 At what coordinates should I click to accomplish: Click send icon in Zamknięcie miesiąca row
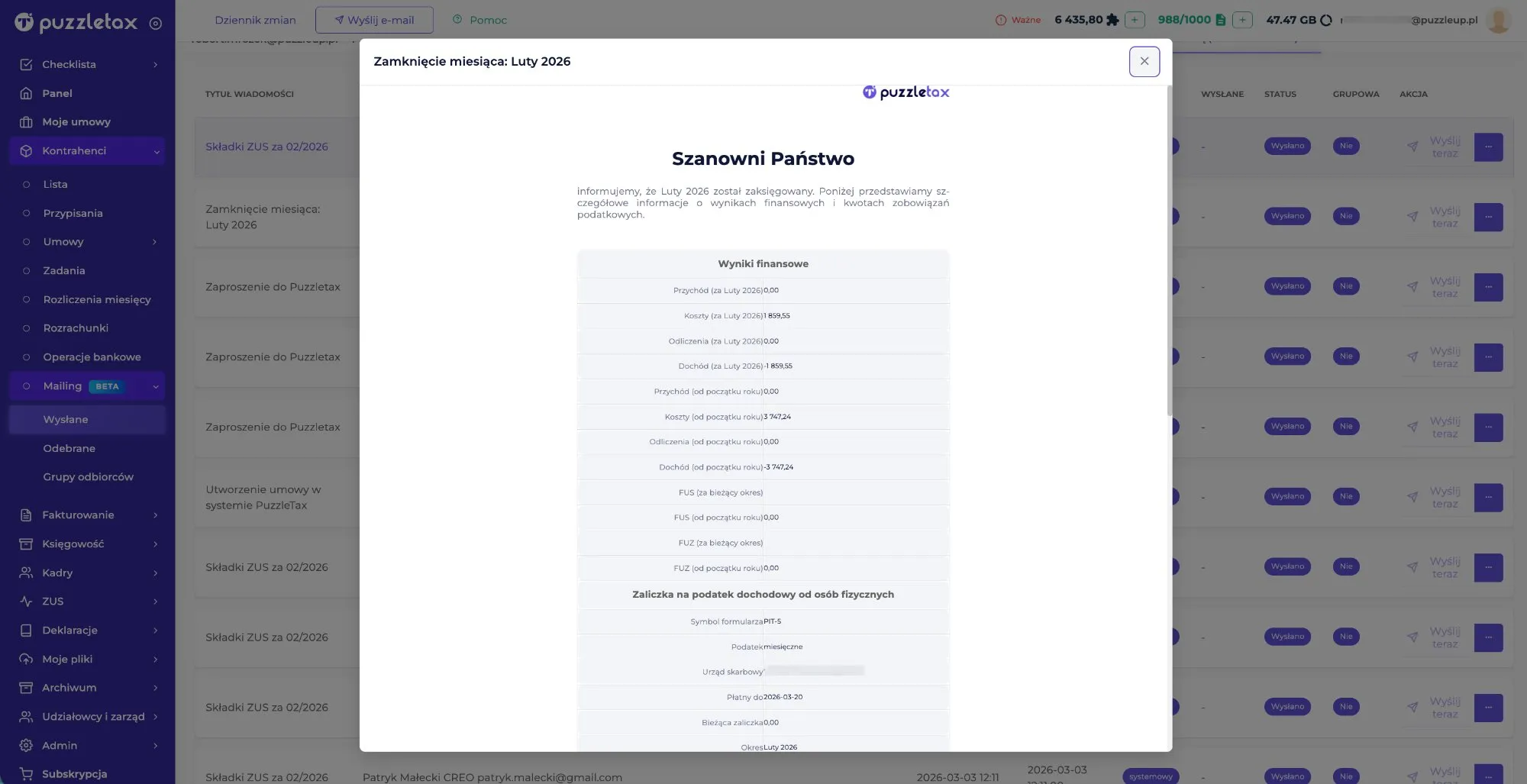[x=1412, y=217]
